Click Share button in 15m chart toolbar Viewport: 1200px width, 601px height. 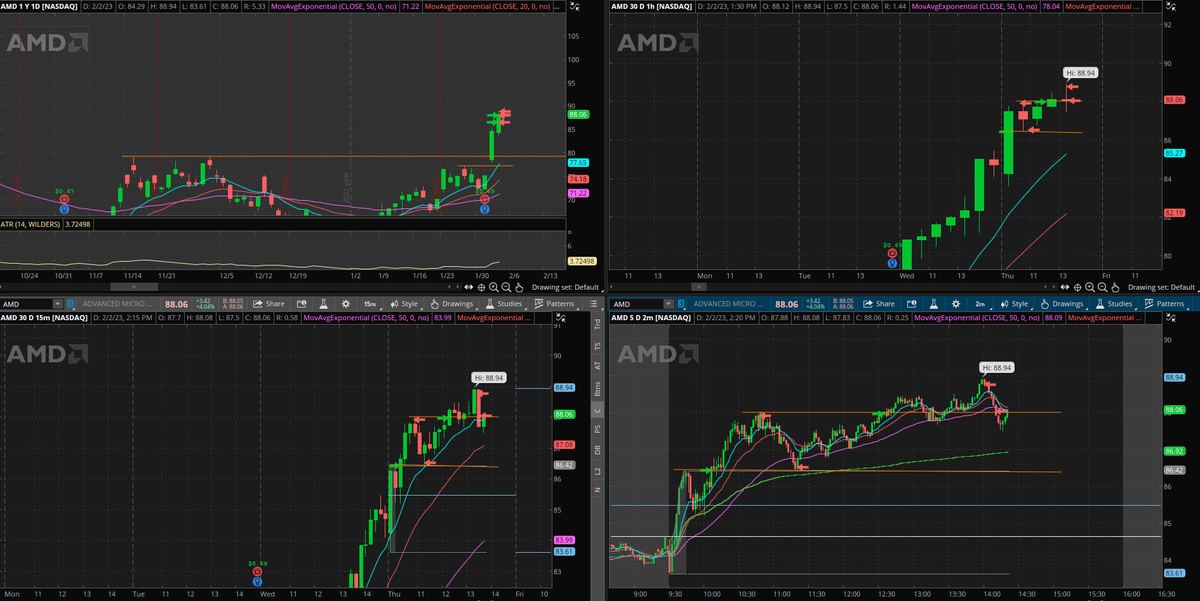268,304
